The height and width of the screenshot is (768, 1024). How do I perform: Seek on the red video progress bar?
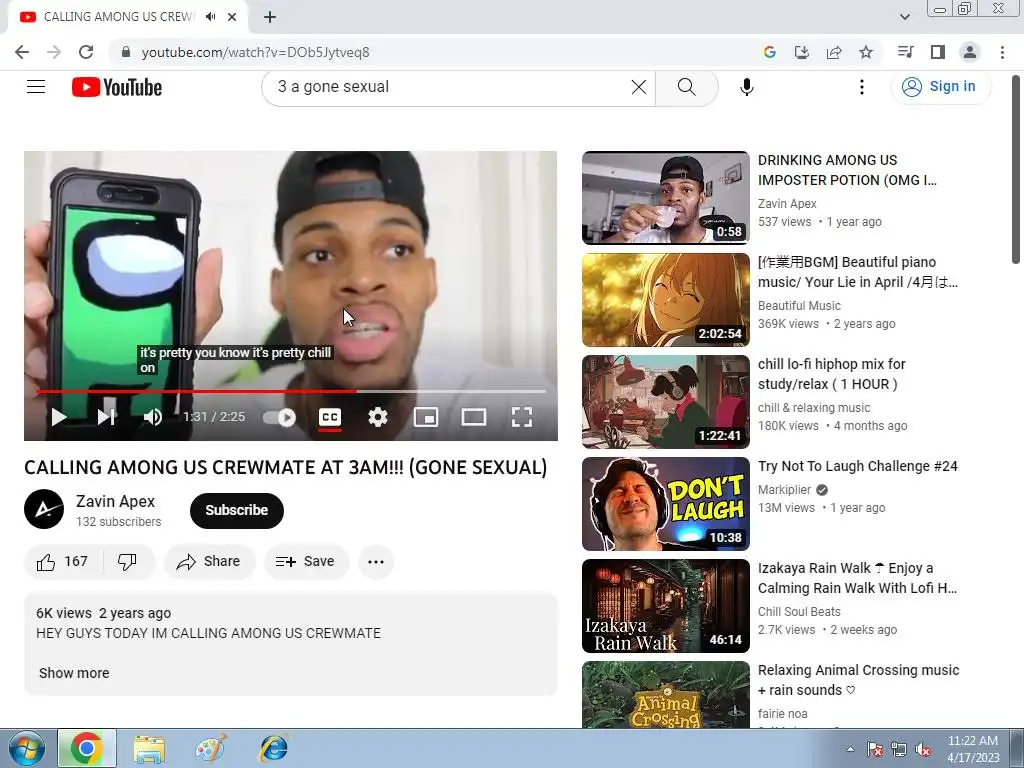291,391
